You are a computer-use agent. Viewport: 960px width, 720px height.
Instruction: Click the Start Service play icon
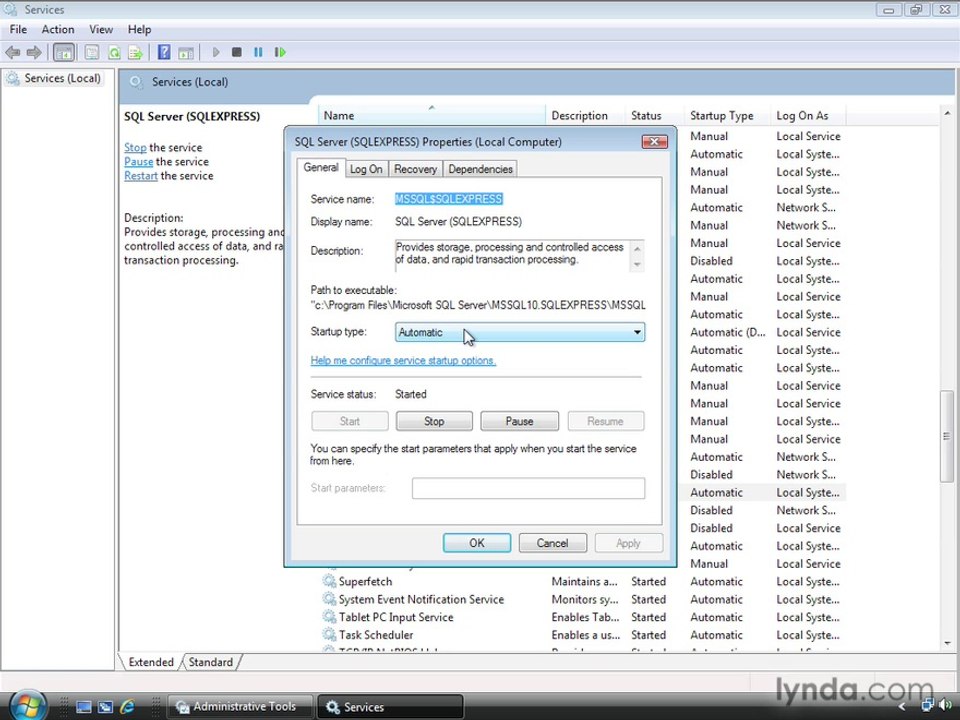click(x=216, y=53)
